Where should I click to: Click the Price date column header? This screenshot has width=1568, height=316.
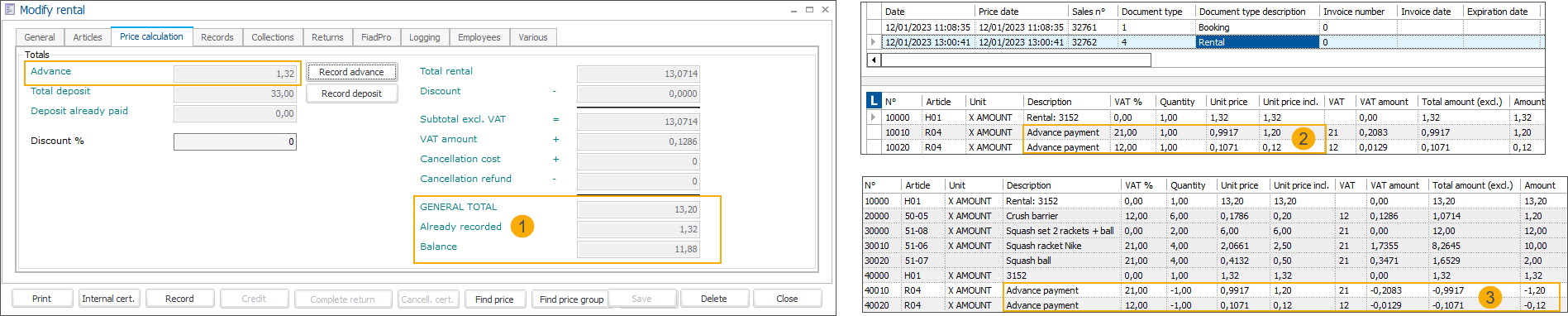click(x=1022, y=12)
